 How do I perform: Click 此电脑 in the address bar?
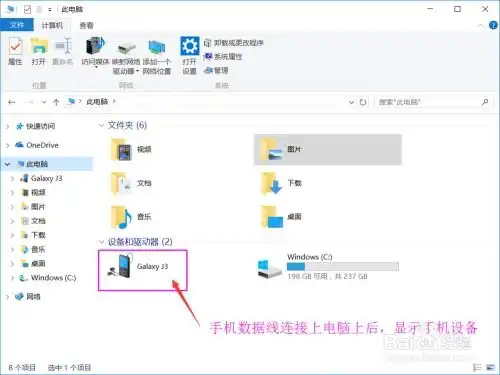[97, 102]
